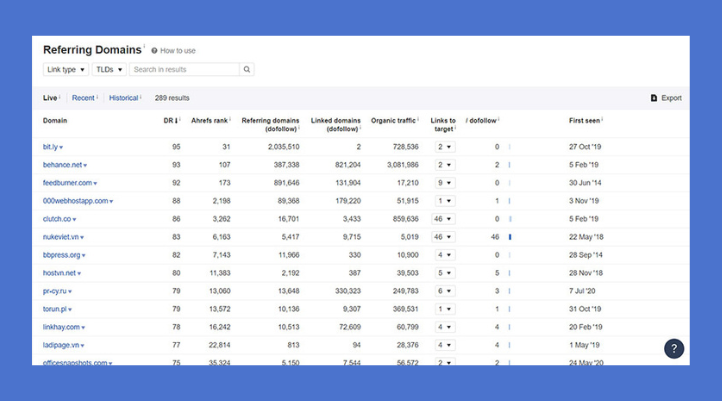Expand links-to-target dropdown for bit.ly
The width and height of the screenshot is (722, 401).
tap(445, 147)
